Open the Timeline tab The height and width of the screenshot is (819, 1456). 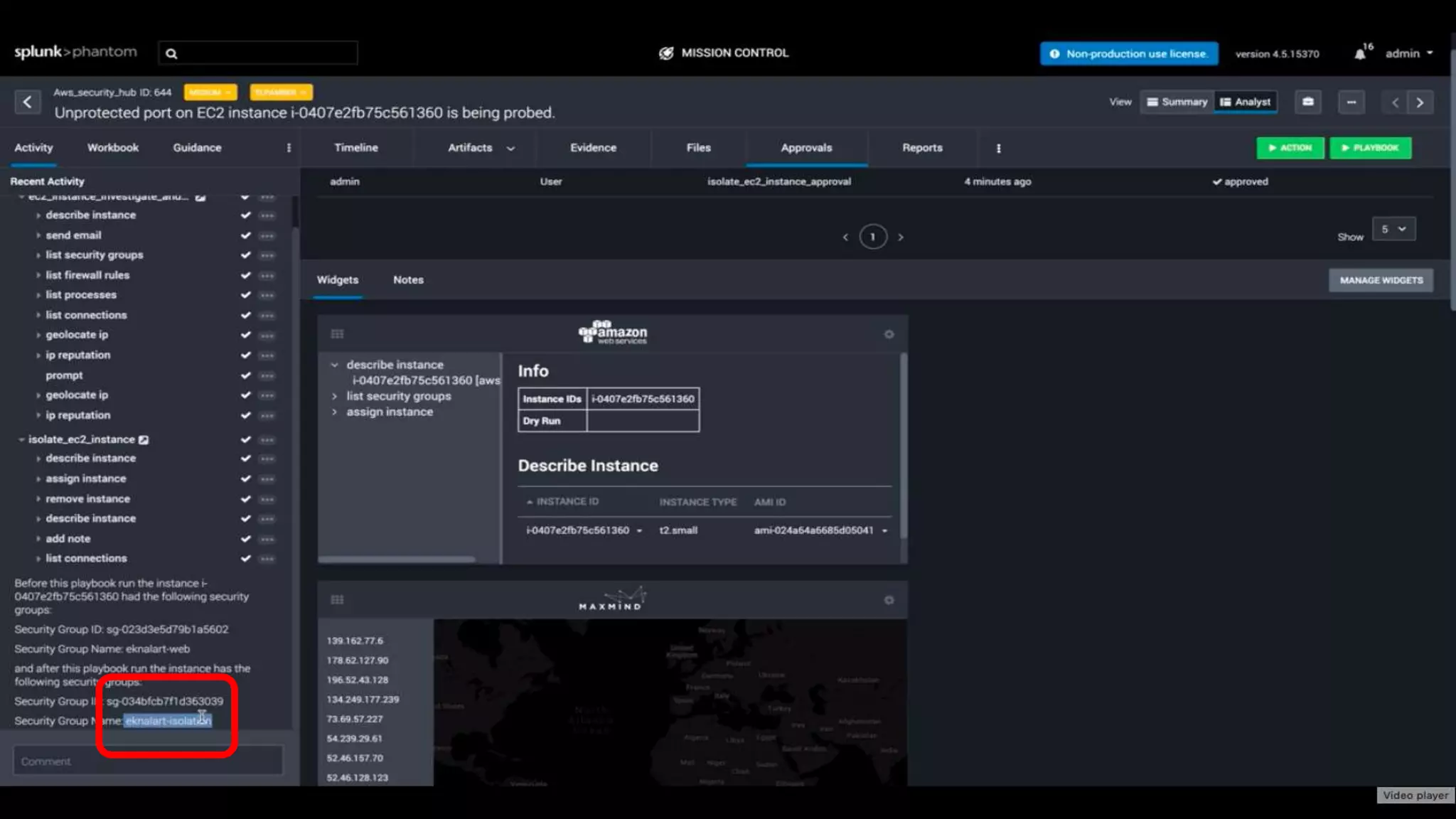point(356,148)
